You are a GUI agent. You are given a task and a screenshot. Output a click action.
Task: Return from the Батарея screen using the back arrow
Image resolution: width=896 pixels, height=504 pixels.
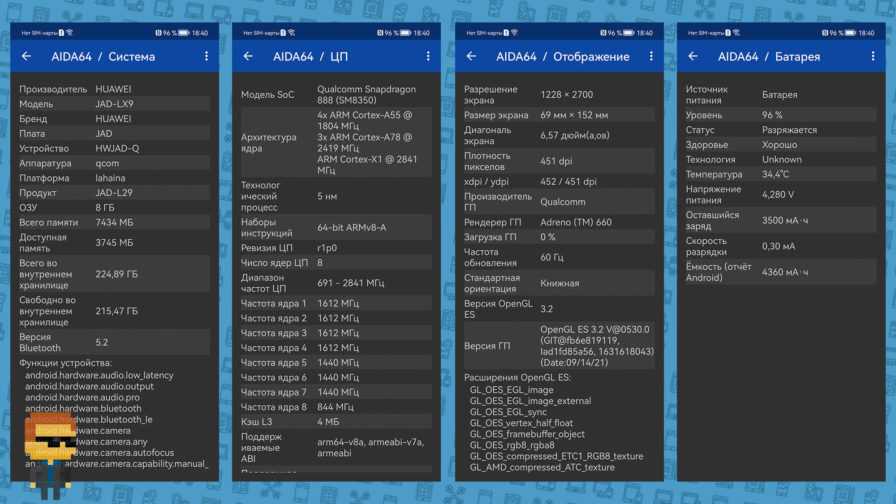click(693, 57)
